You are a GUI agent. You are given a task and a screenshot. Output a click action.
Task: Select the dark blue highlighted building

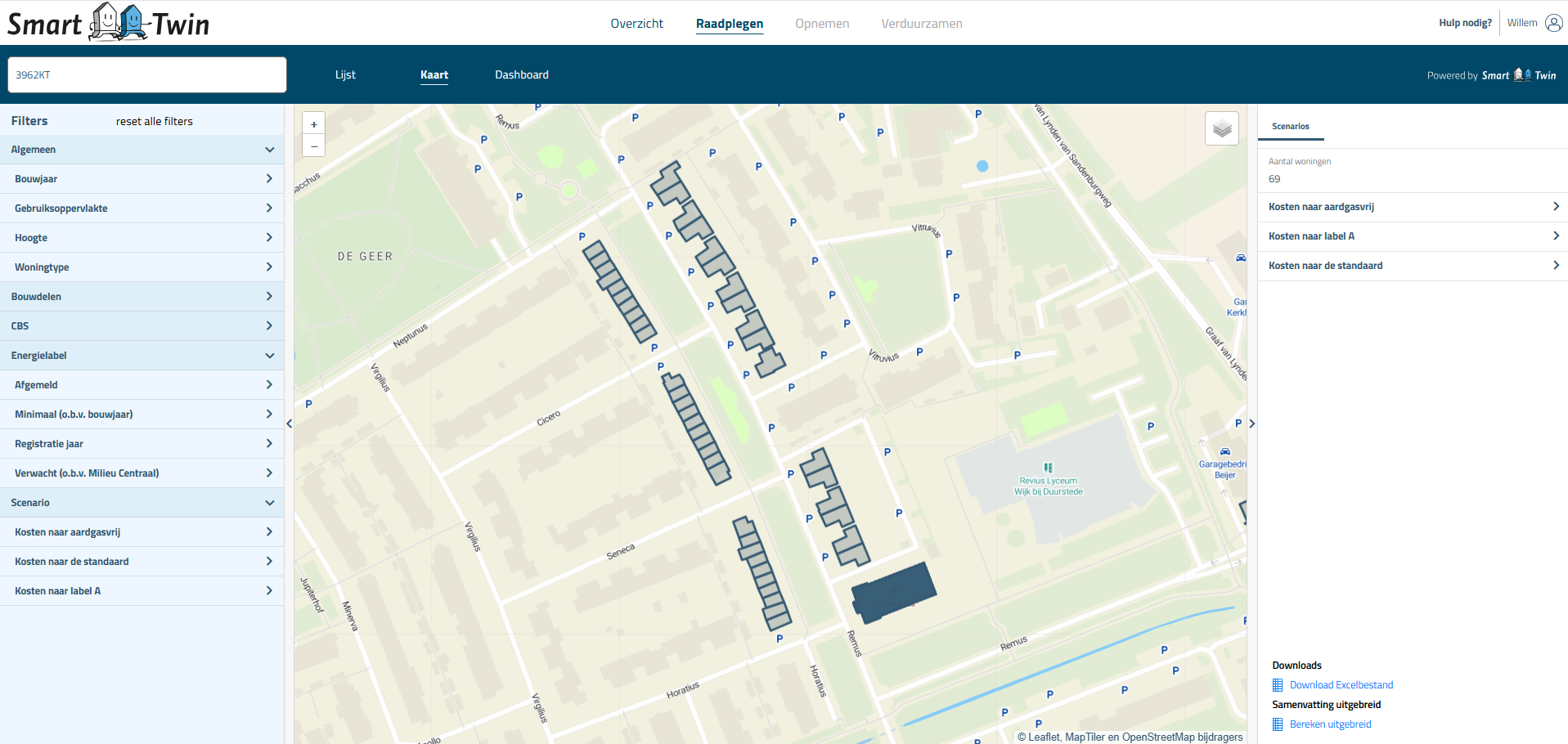893,592
